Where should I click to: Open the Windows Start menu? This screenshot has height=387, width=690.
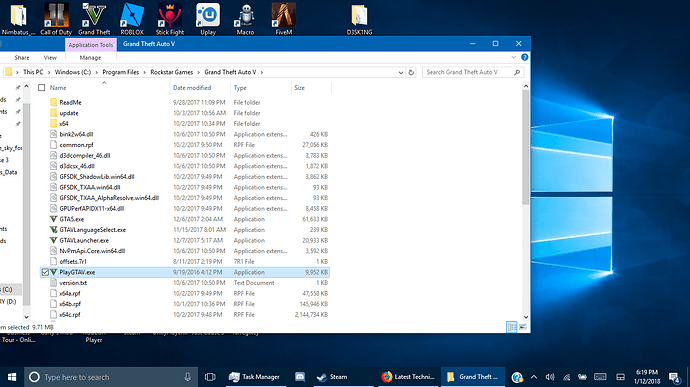coord(12,377)
